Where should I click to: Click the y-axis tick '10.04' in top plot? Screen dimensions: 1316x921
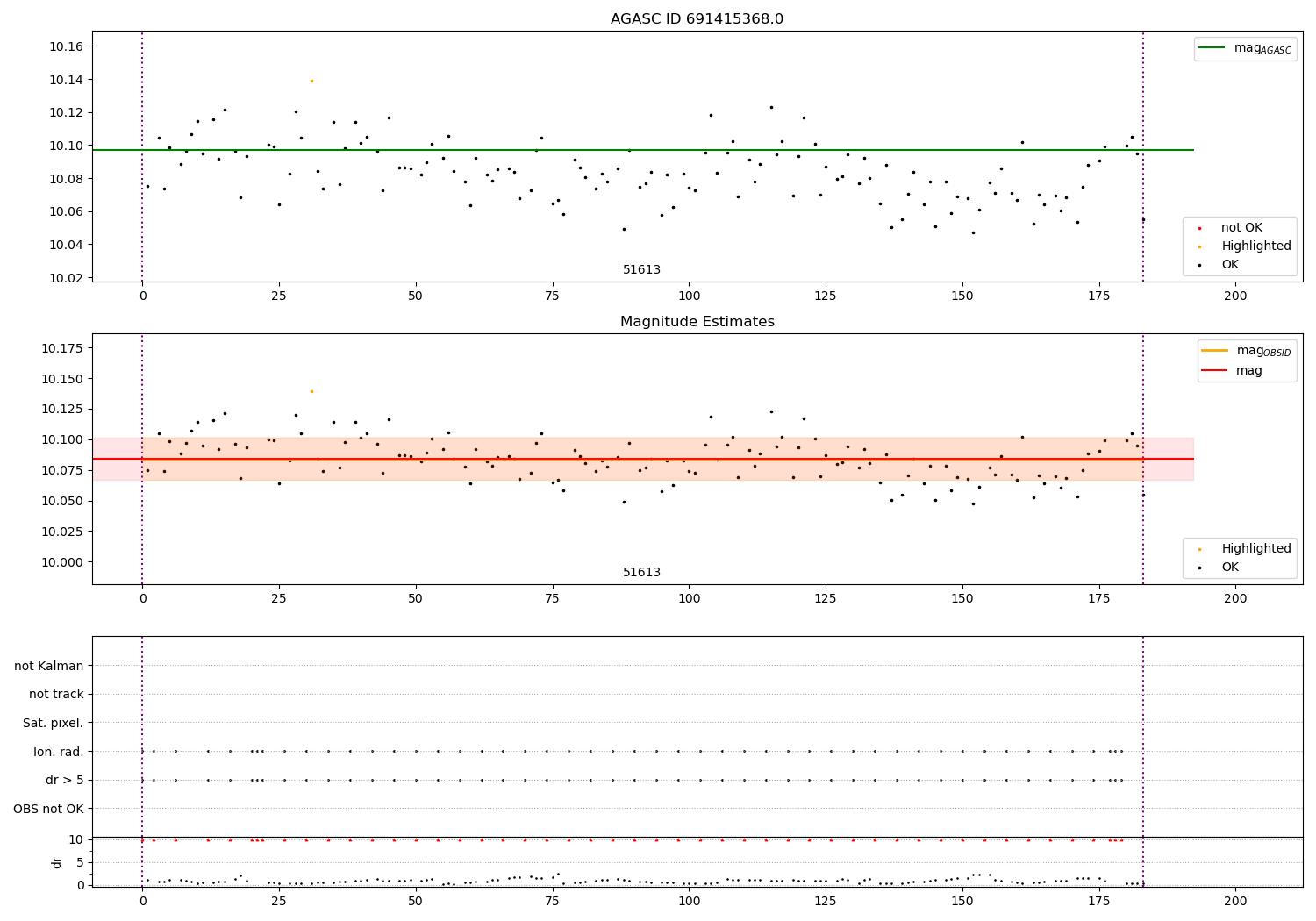[x=66, y=245]
